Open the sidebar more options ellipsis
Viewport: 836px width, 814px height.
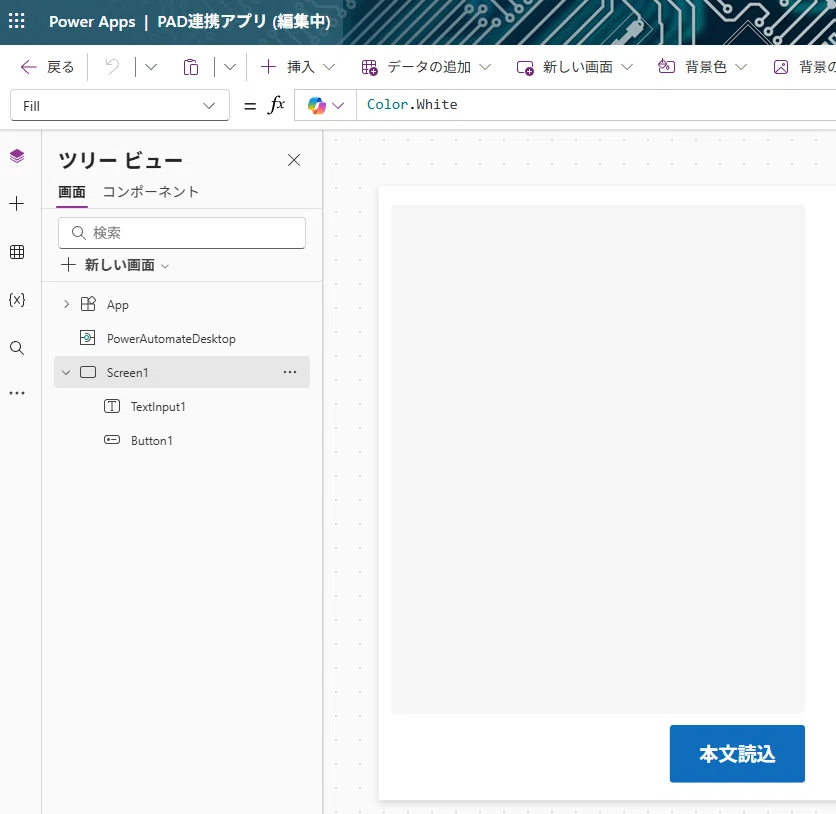(17, 393)
